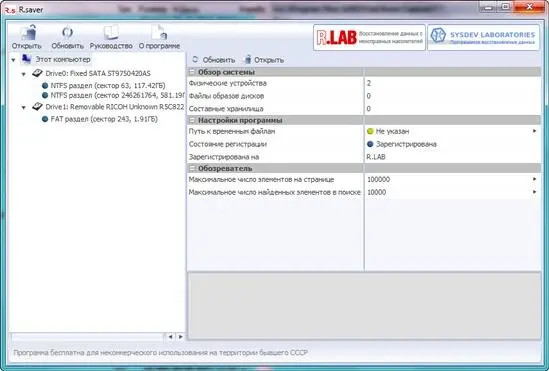Collapse the Drive0 Fixed SATA node
The image size is (549, 371).
click(x=23, y=74)
